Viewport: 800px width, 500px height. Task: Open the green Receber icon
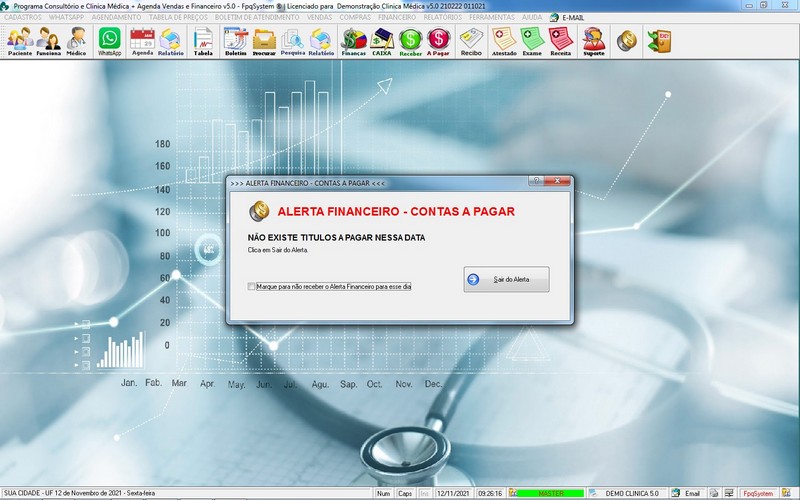(410, 41)
